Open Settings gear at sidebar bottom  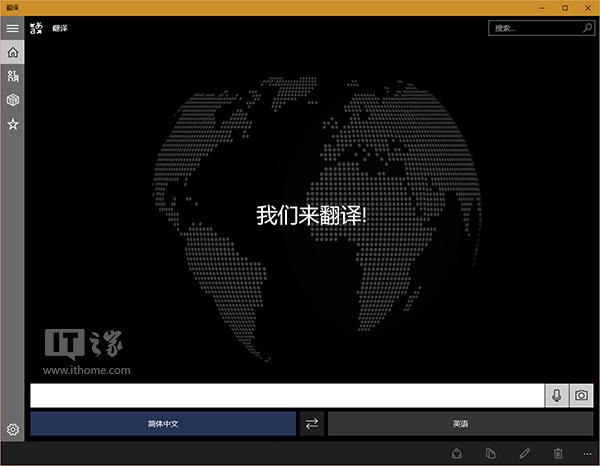pyautogui.click(x=12, y=429)
